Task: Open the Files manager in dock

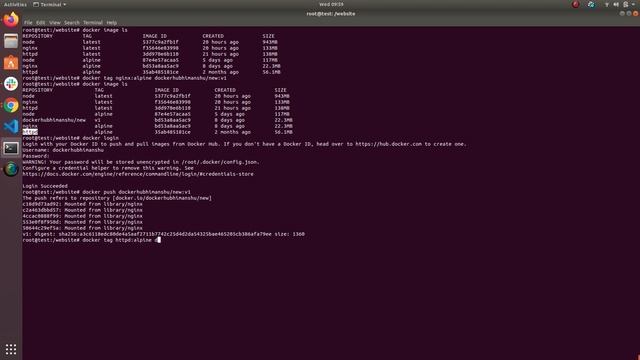Action: tap(11, 41)
